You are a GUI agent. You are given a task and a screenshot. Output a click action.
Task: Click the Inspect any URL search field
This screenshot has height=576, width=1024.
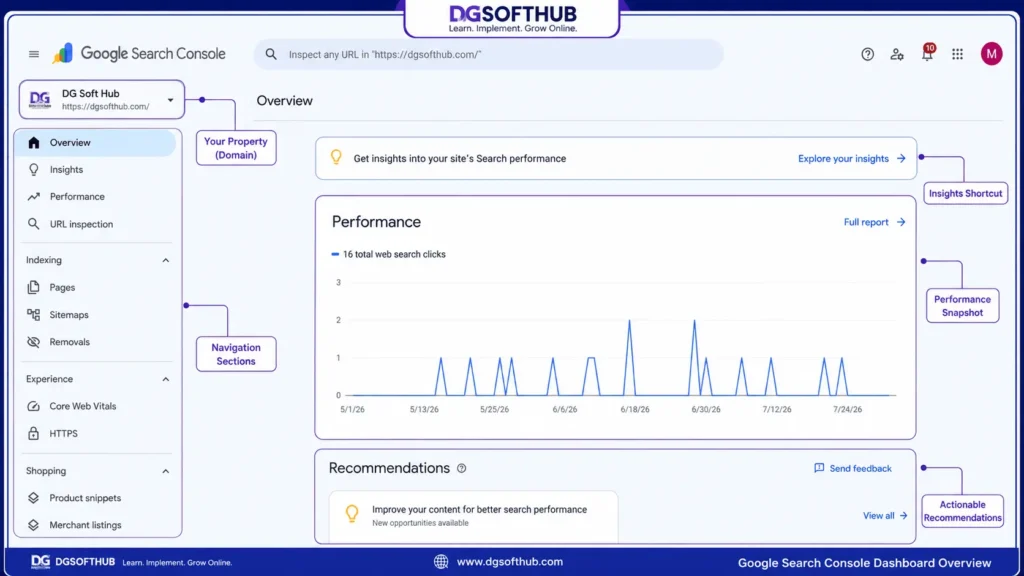(x=488, y=54)
